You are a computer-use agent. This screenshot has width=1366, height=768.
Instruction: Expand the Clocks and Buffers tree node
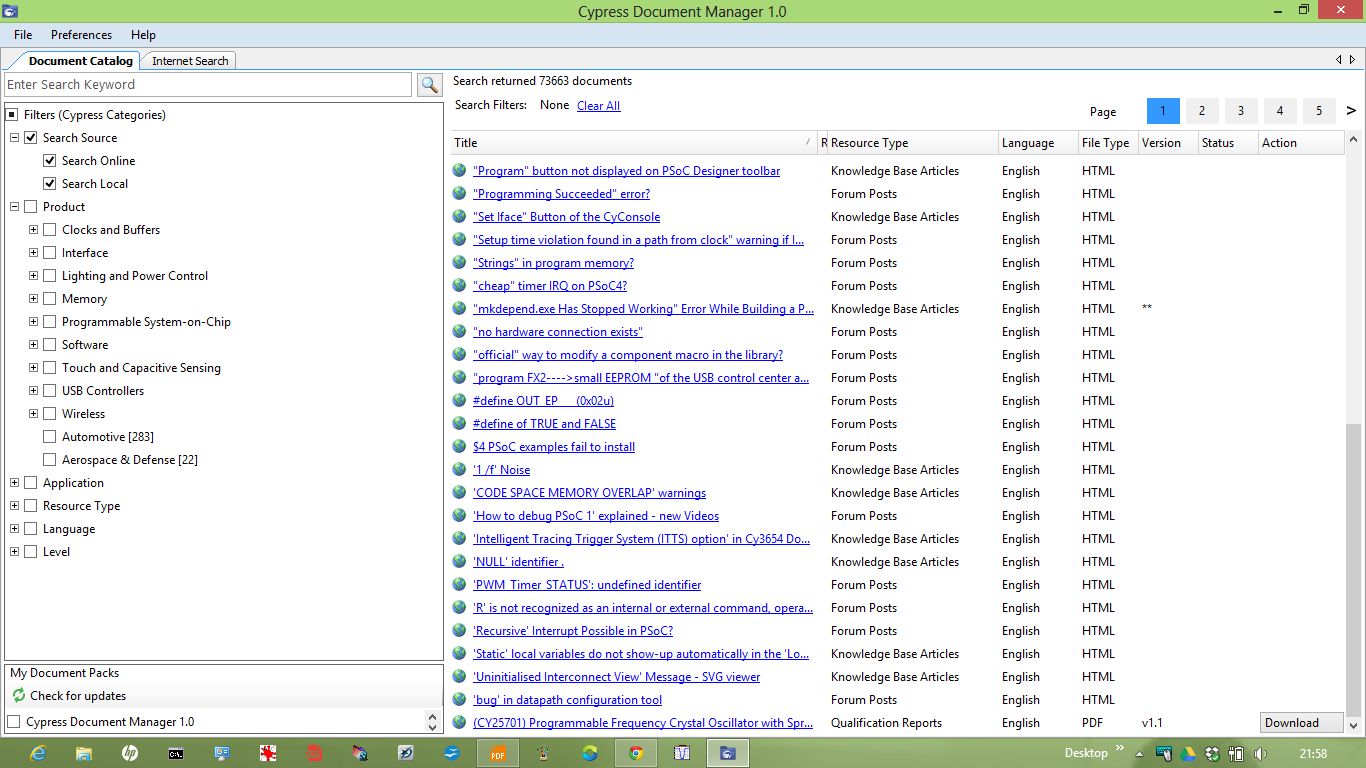coord(33,229)
